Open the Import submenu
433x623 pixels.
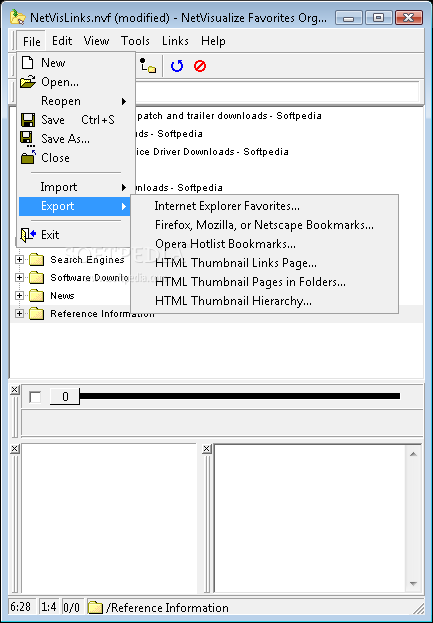click(75, 187)
